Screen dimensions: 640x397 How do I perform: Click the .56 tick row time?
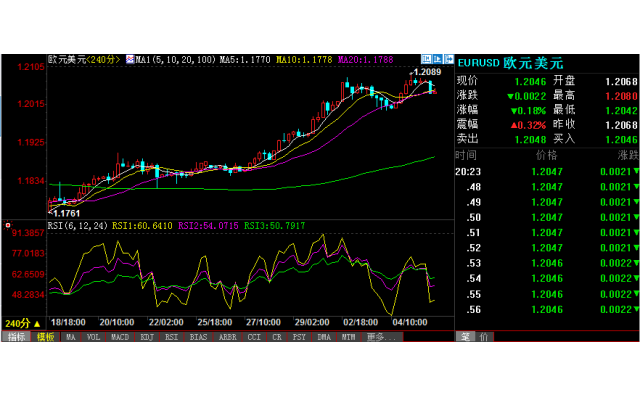pos(473,310)
